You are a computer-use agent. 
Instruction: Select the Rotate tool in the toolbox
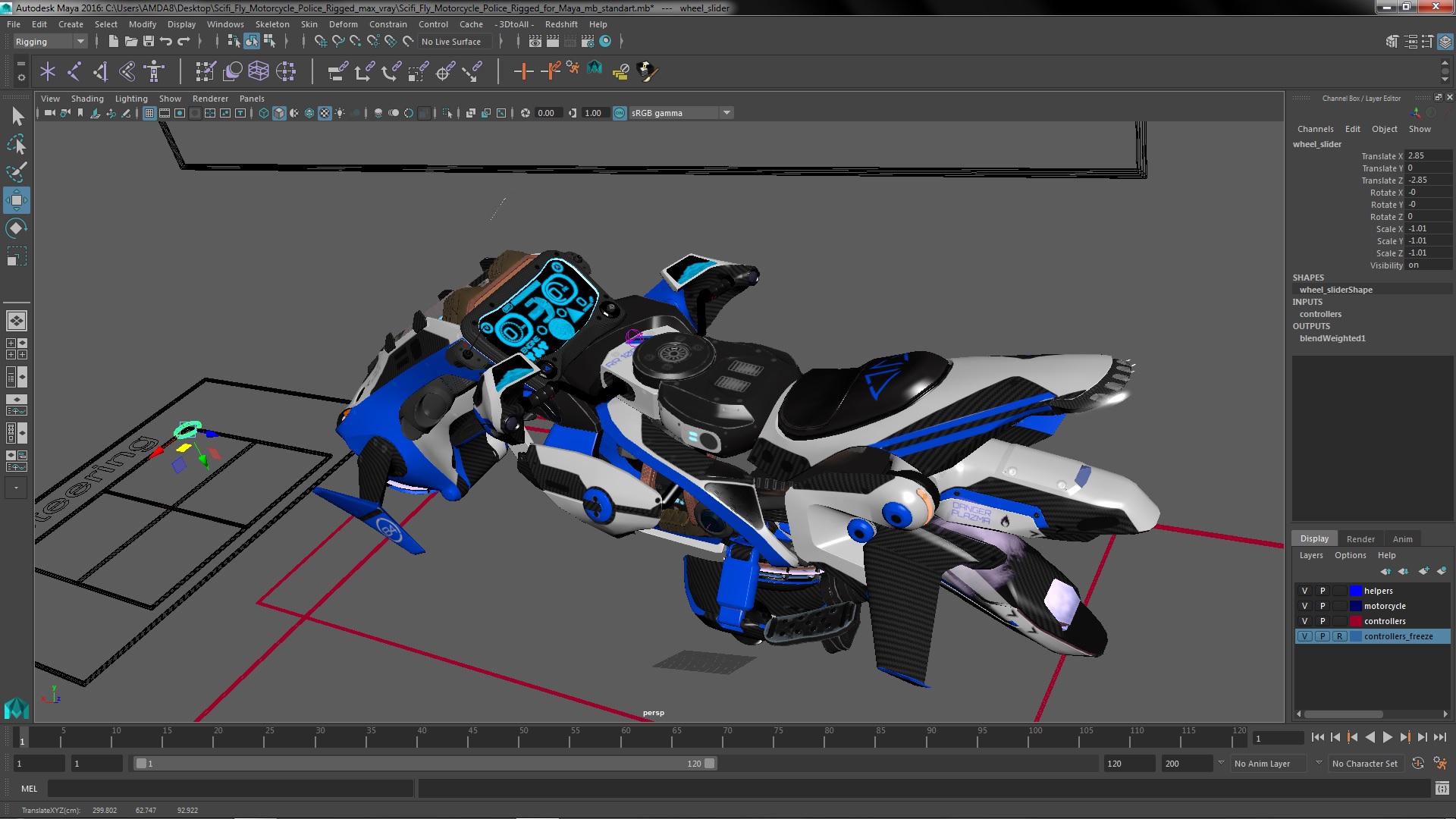coord(16,228)
